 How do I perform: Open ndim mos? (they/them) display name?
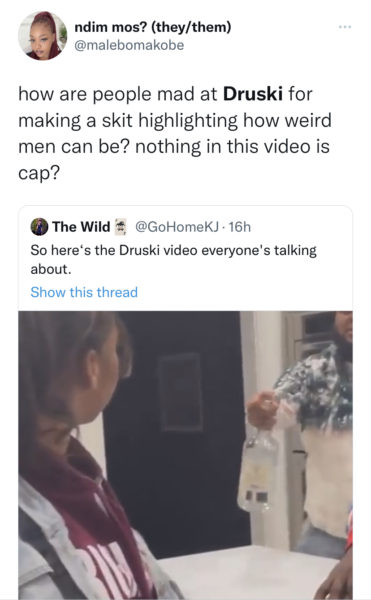tap(153, 27)
